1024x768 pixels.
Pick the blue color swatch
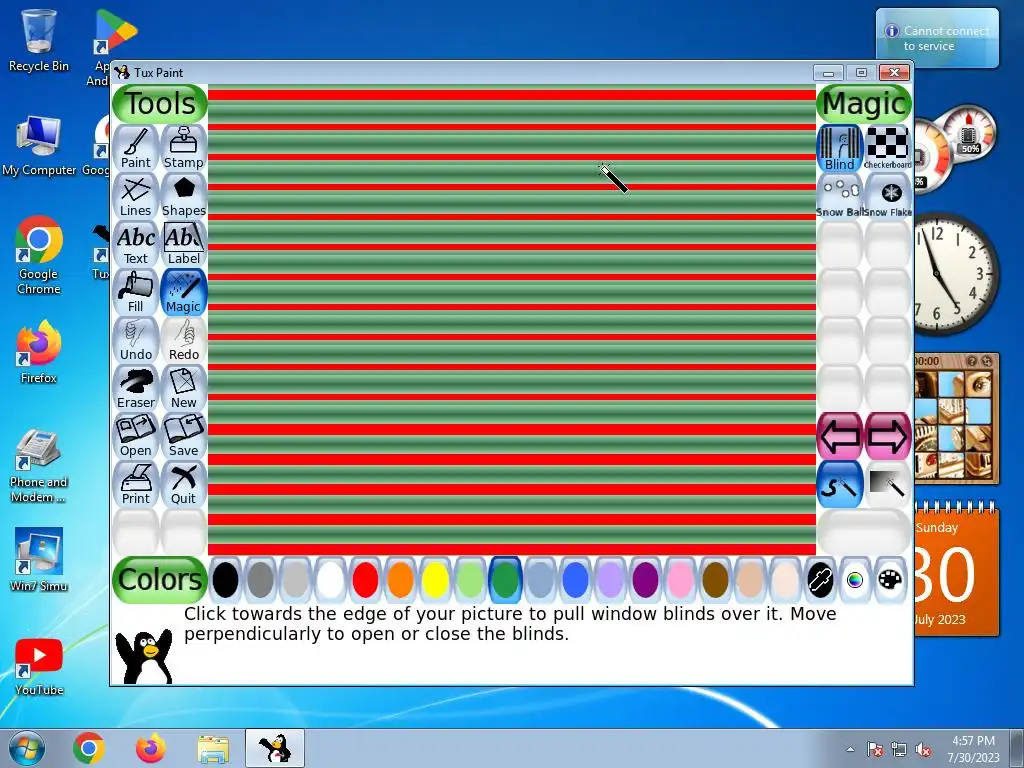[x=575, y=579]
